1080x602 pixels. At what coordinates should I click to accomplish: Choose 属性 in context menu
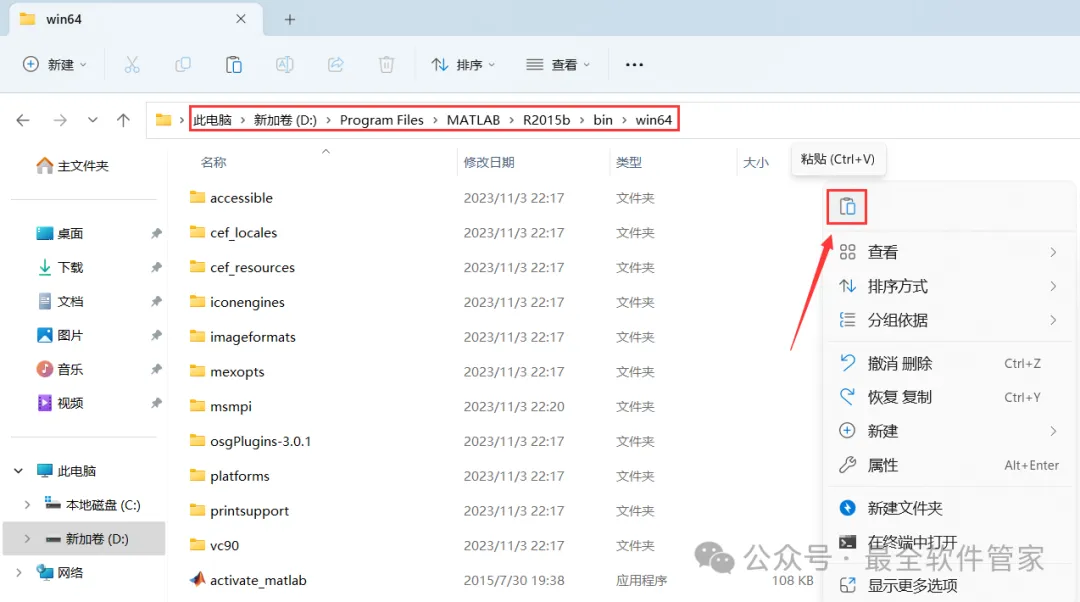click(x=948, y=466)
